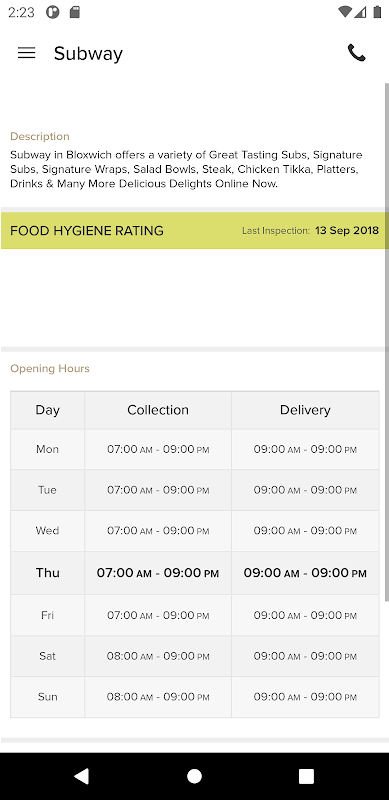Tap the phone call icon

point(357,53)
